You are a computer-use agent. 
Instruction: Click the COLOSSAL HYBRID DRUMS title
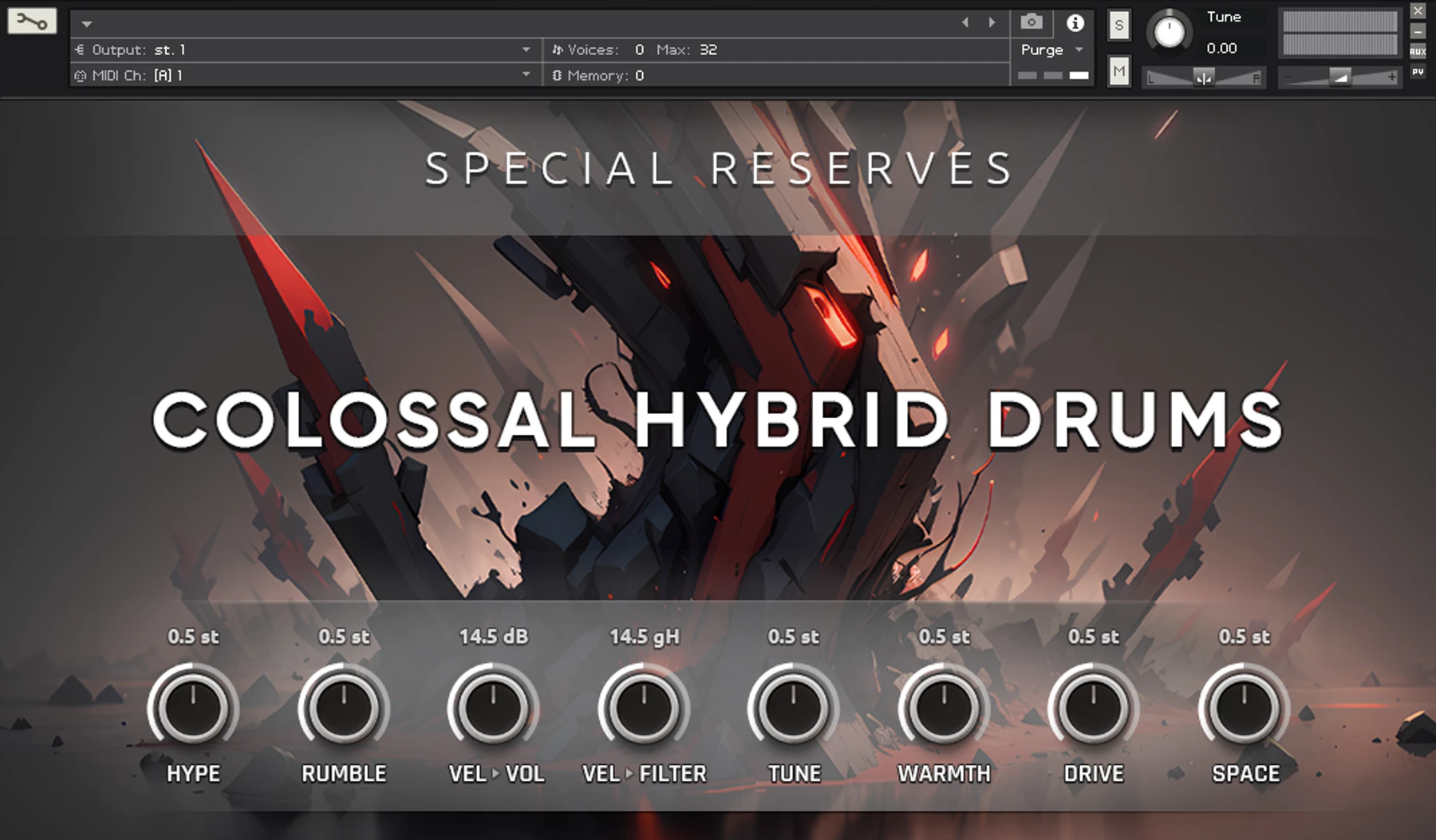point(717,420)
